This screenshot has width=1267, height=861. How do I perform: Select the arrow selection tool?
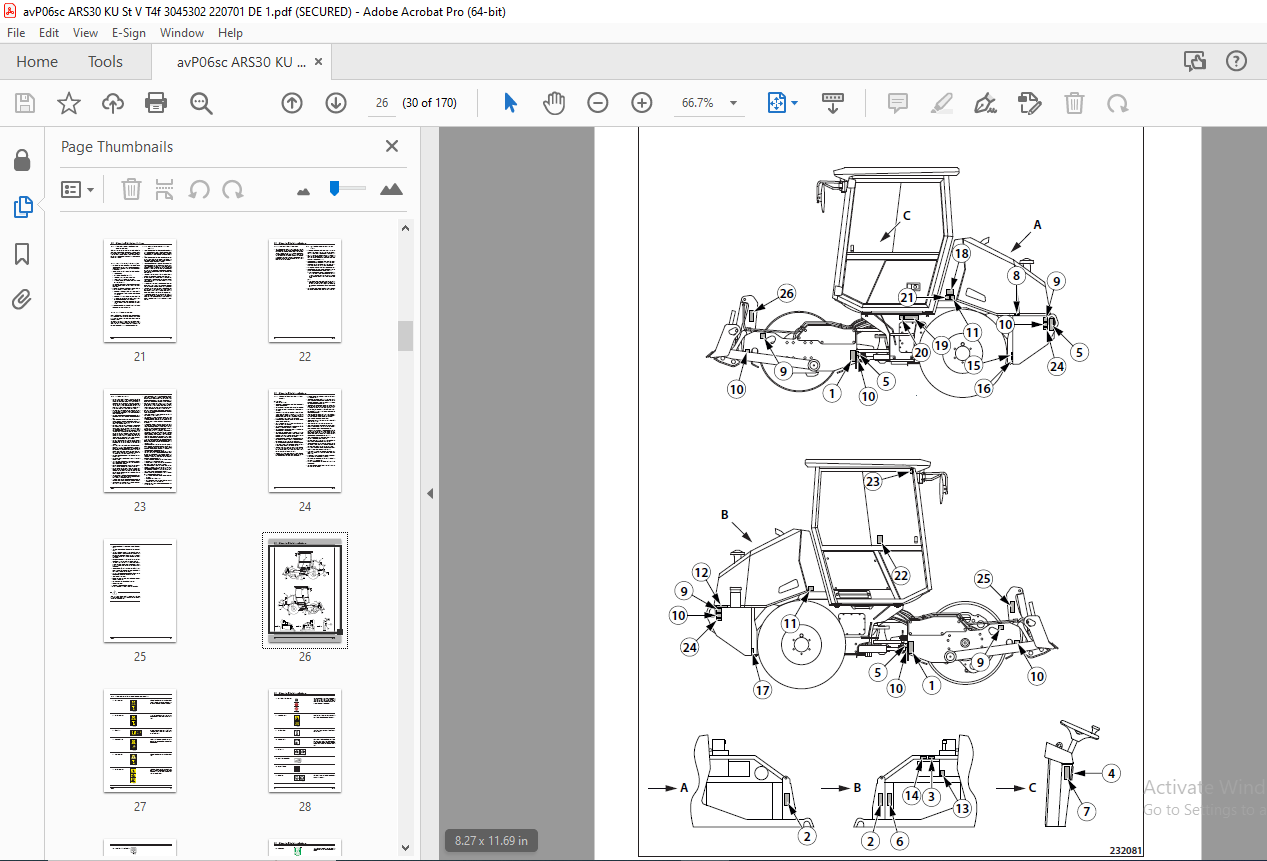[x=510, y=103]
